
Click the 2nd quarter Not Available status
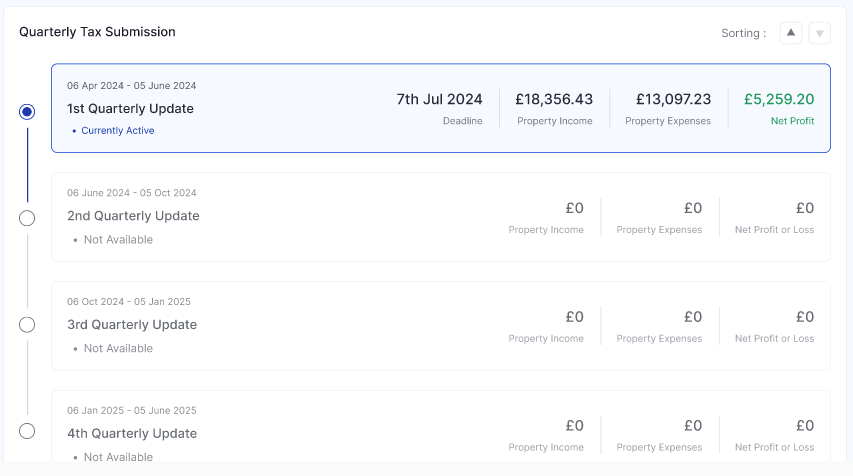[x=118, y=239]
